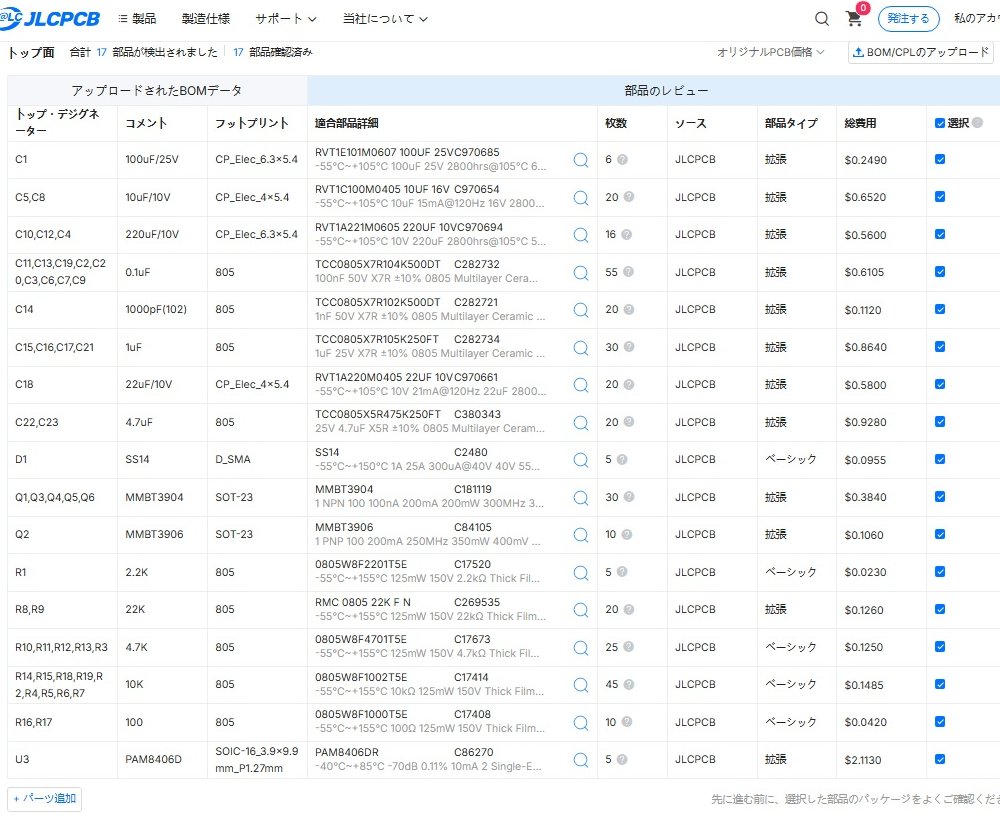Search part for MMBT3906 C84105 row
Screen dimensions: 1000x825
(x=580, y=535)
